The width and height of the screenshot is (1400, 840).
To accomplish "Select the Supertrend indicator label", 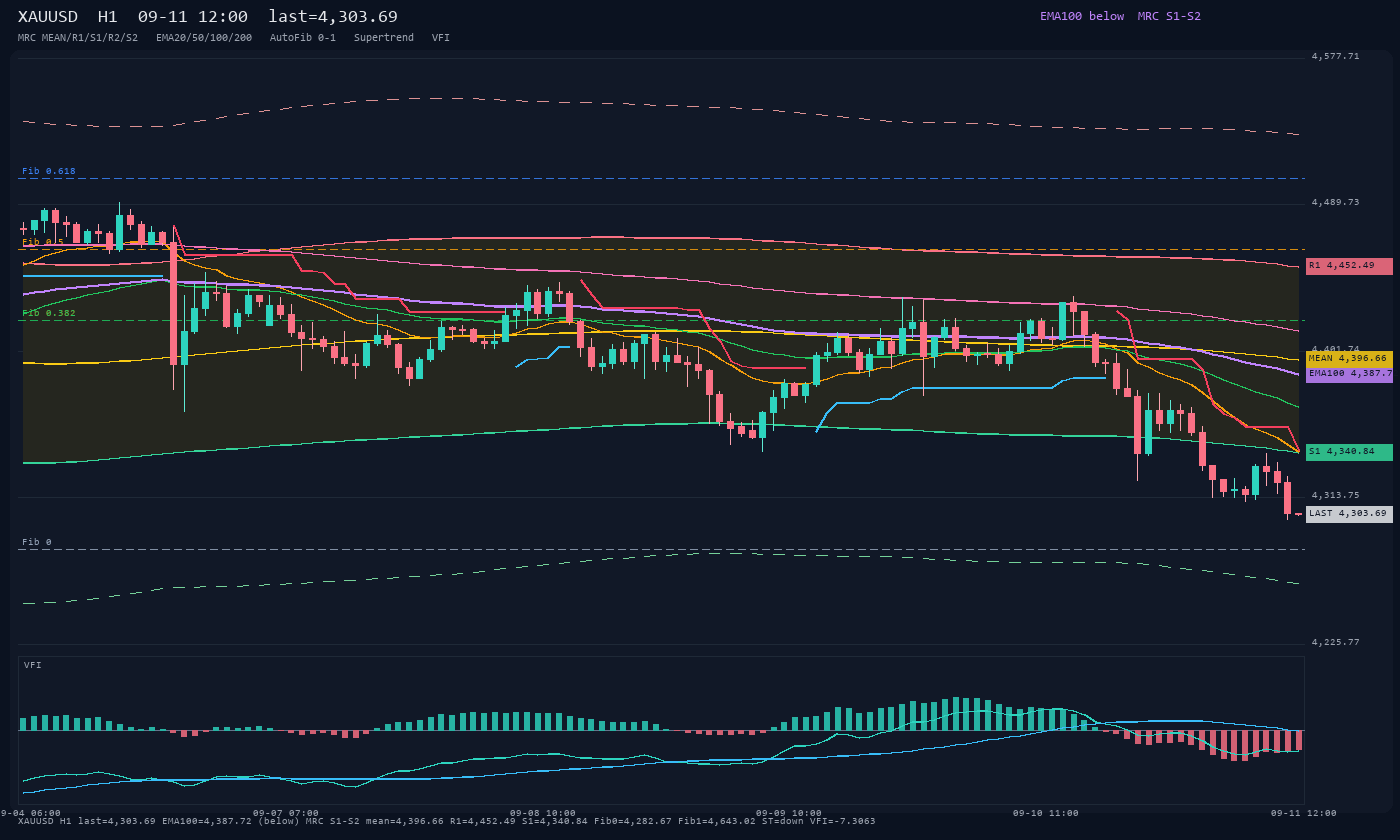I will coord(384,37).
